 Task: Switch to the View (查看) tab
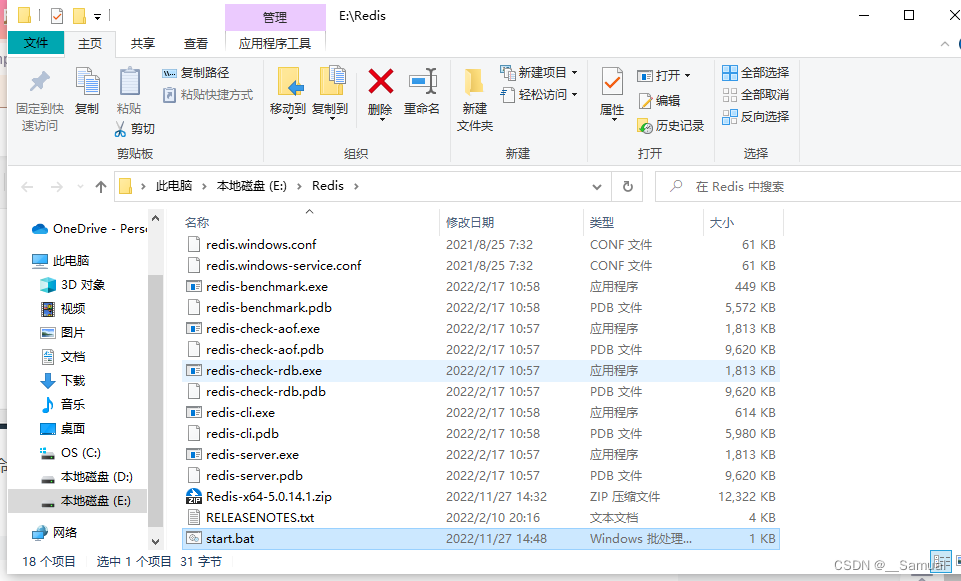click(x=196, y=44)
